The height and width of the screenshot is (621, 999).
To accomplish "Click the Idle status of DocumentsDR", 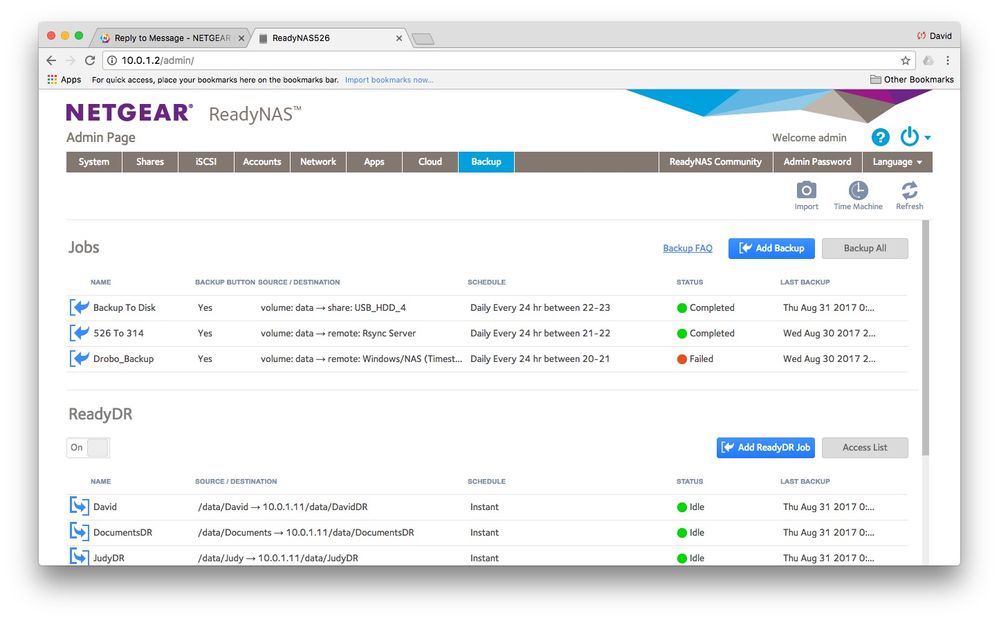I will 691,532.
